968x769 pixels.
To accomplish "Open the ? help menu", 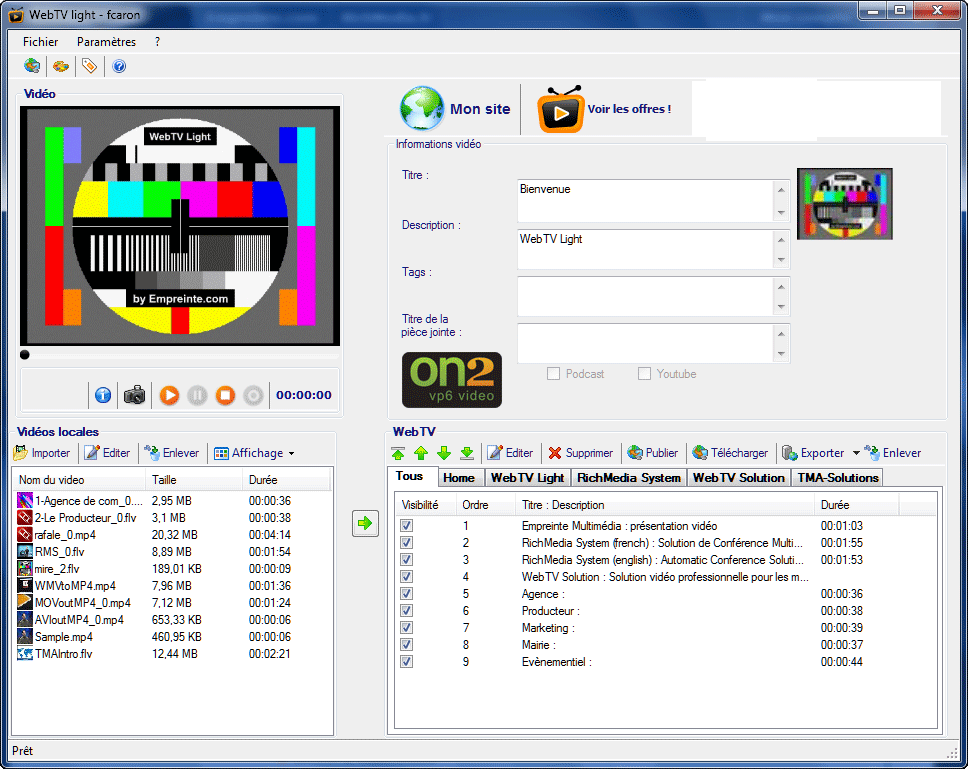I will pyautogui.click(x=157, y=42).
